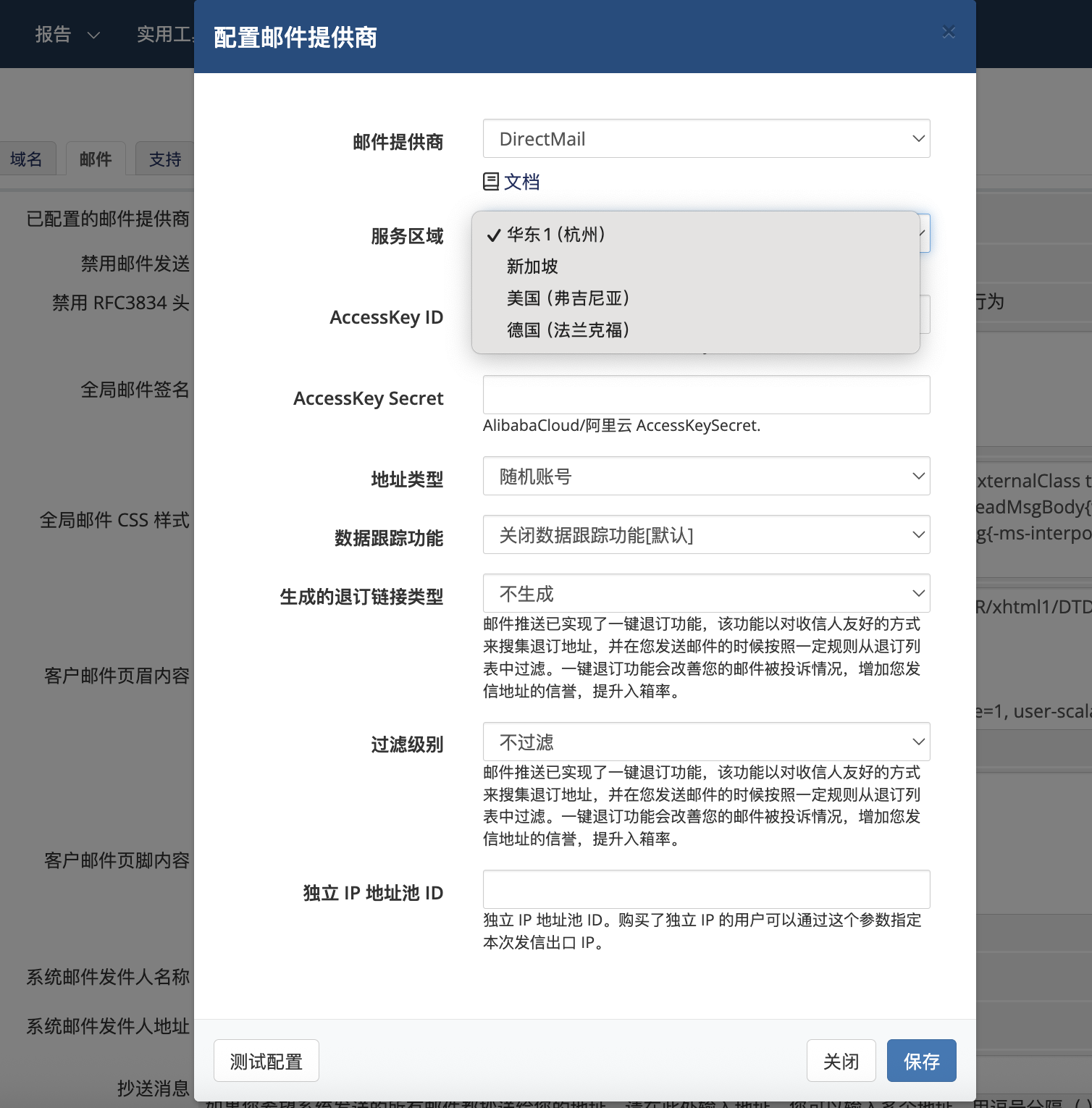Choose 新加坡 from service region list
This screenshot has width=1092, height=1108.
click(532, 266)
